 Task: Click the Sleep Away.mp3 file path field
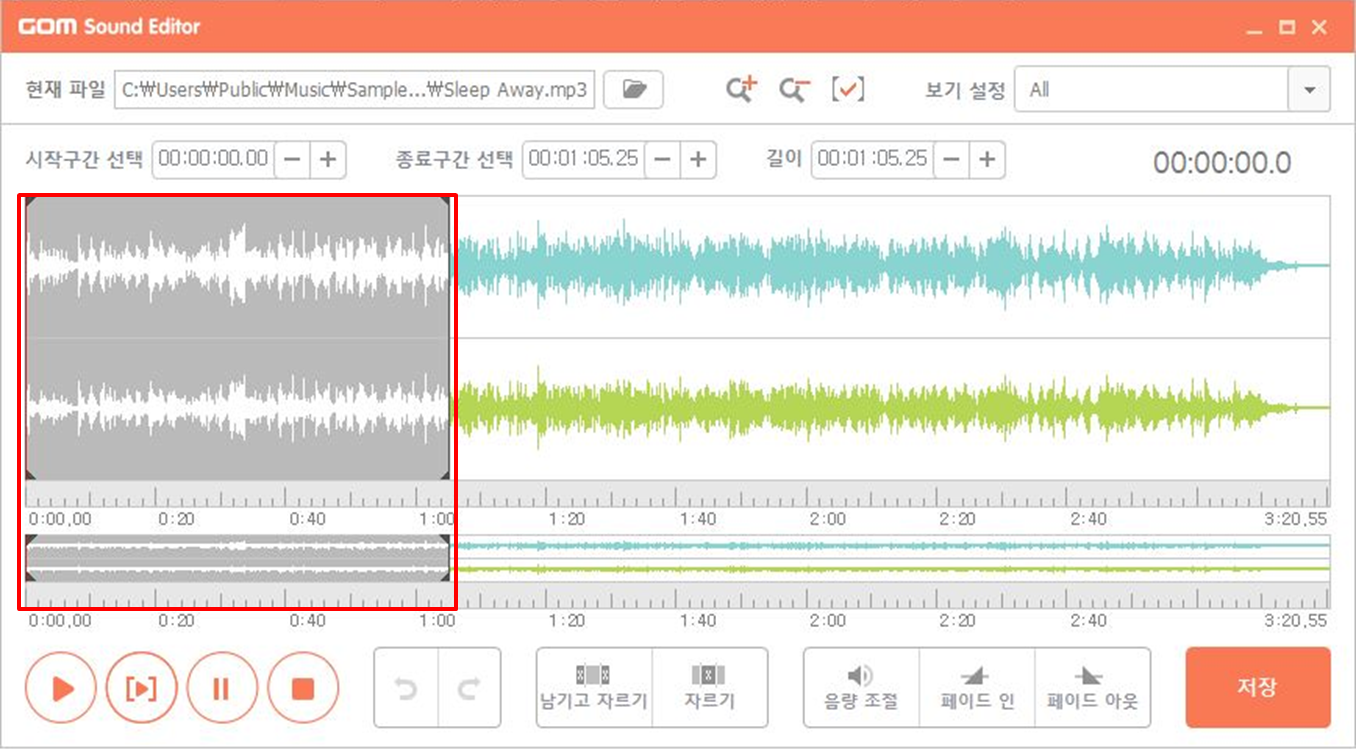coord(355,89)
